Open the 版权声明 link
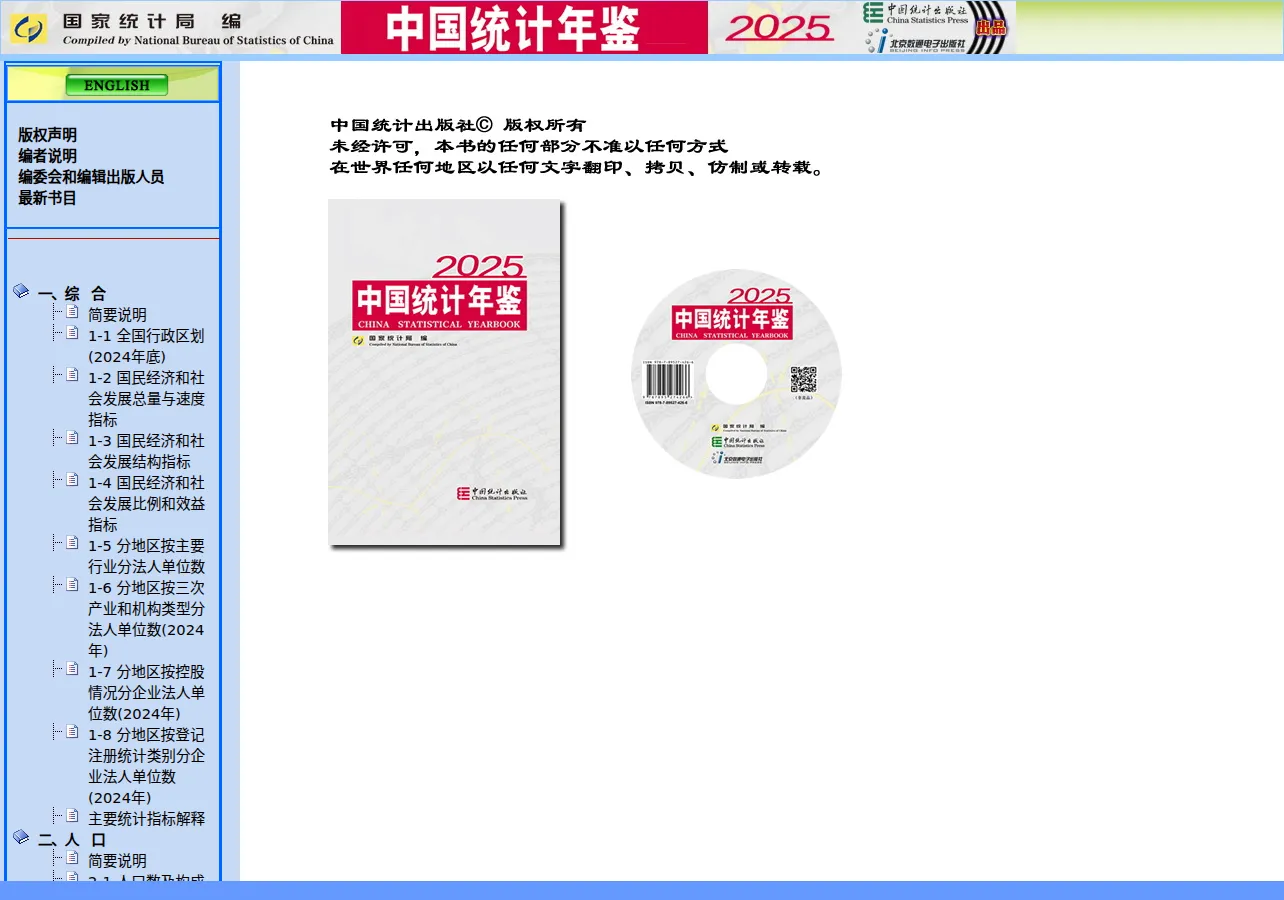 47,135
